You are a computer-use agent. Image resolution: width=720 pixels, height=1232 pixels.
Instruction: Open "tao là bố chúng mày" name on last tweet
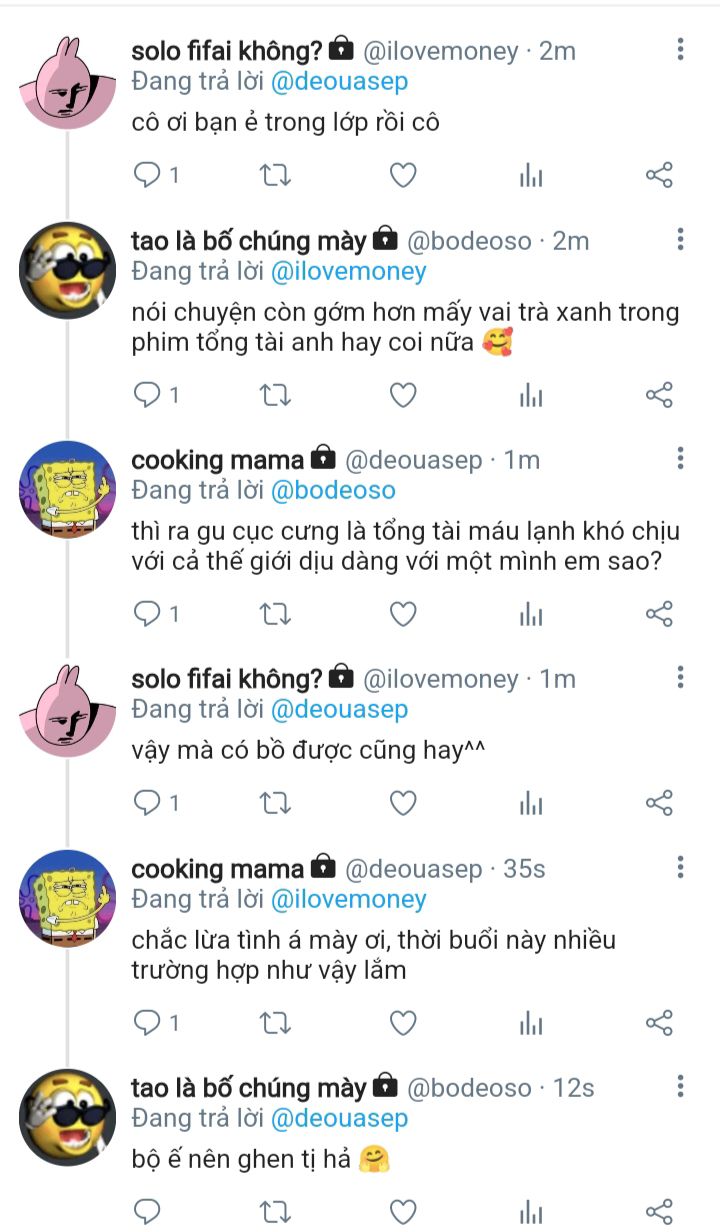[249, 1087]
